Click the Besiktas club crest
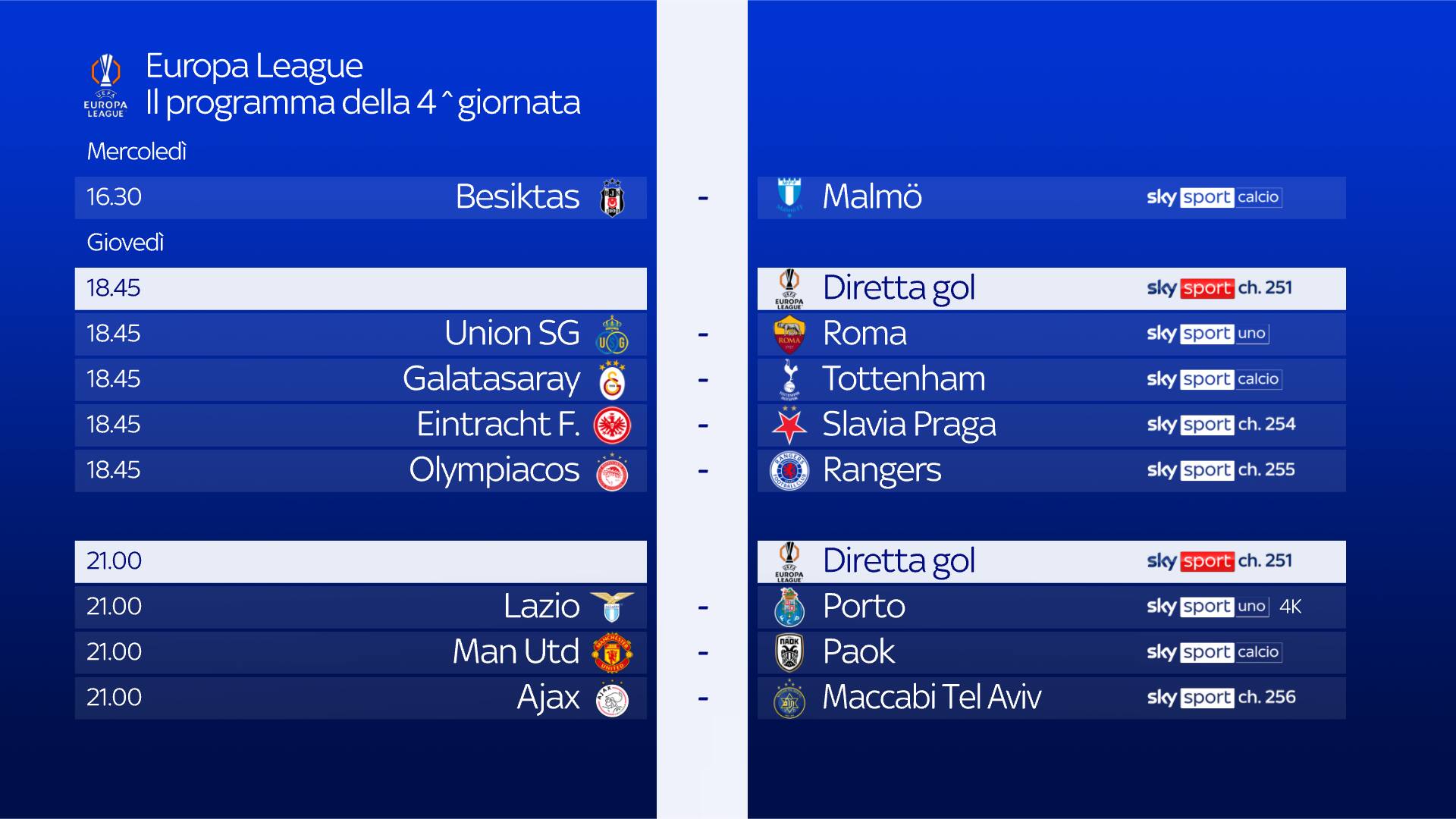The width and height of the screenshot is (1456, 819). pyautogui.click(x=612, y=198)
